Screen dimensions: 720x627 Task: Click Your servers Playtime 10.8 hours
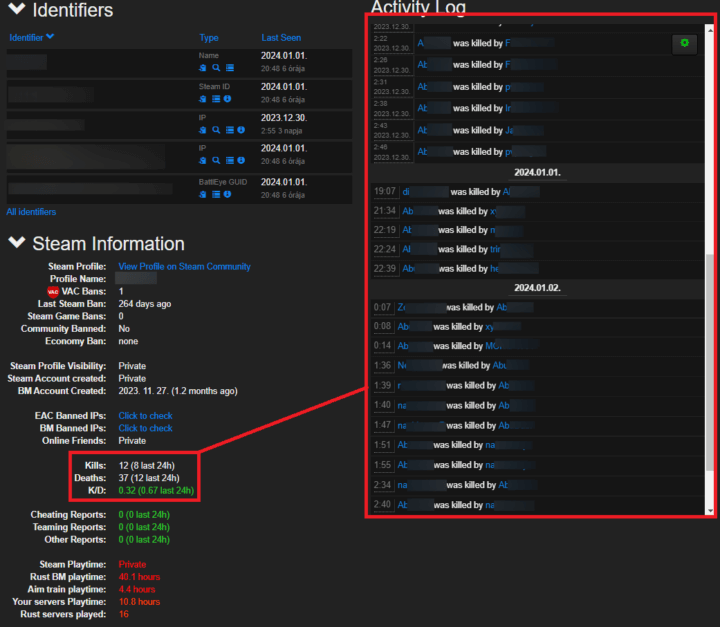pos(139,602)
